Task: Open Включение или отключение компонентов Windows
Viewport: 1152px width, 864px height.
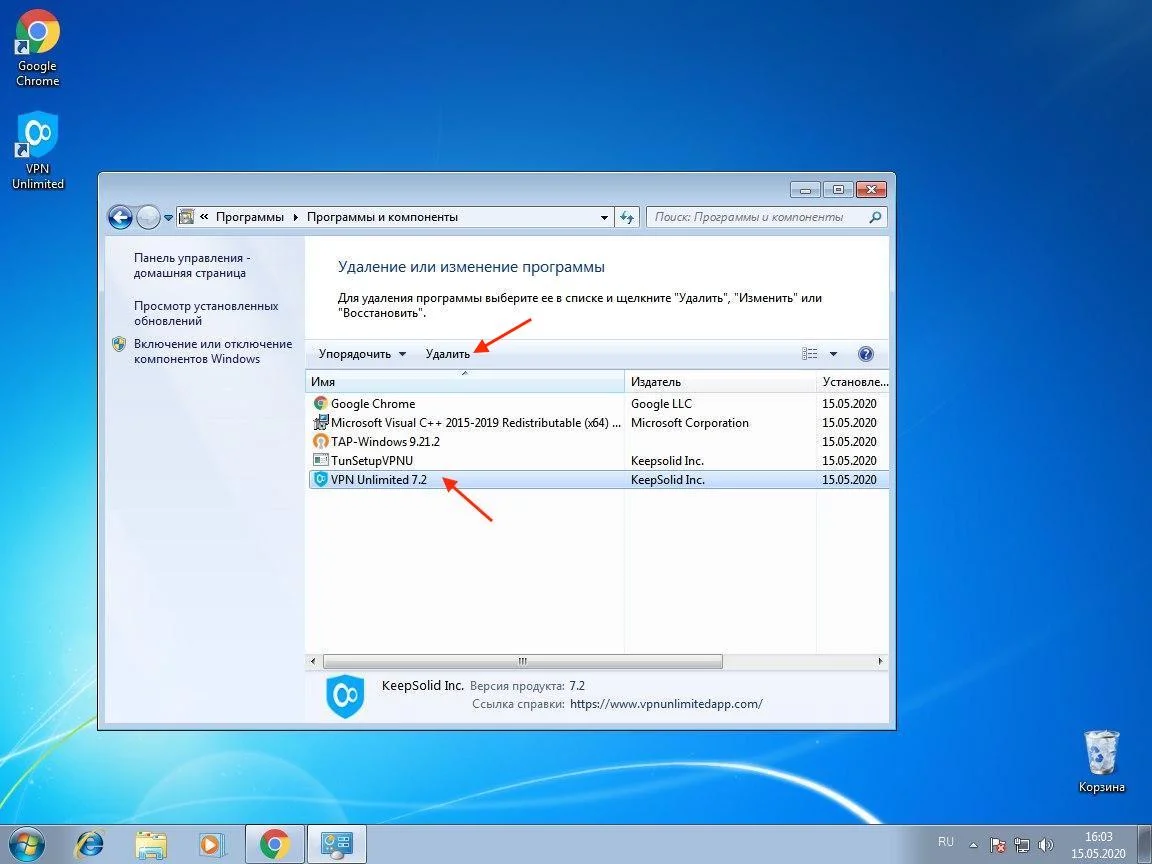Action: (212, 351)
